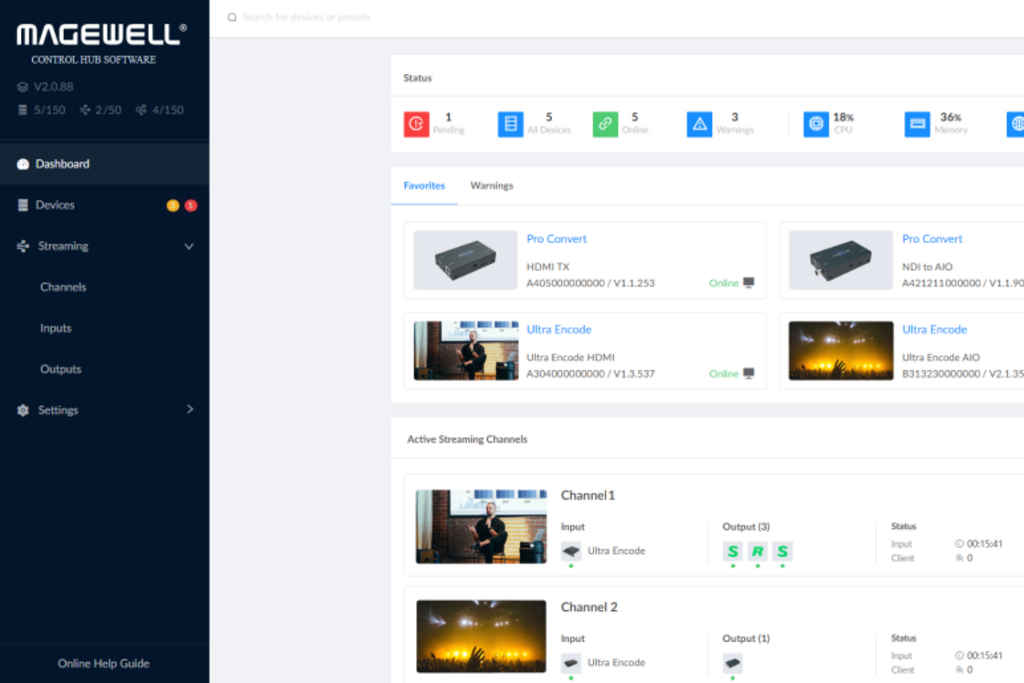Click Channel 1 input device icon
1024x683 pixels.
(x=571, y=551)
